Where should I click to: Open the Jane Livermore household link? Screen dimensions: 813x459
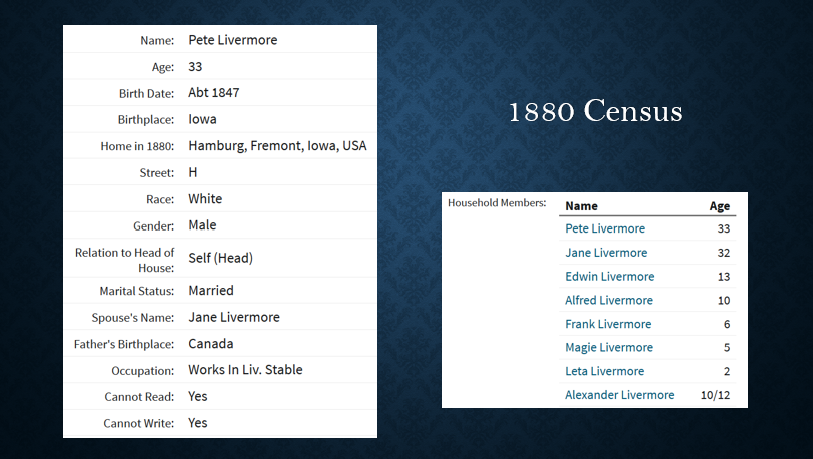[606, 253]
